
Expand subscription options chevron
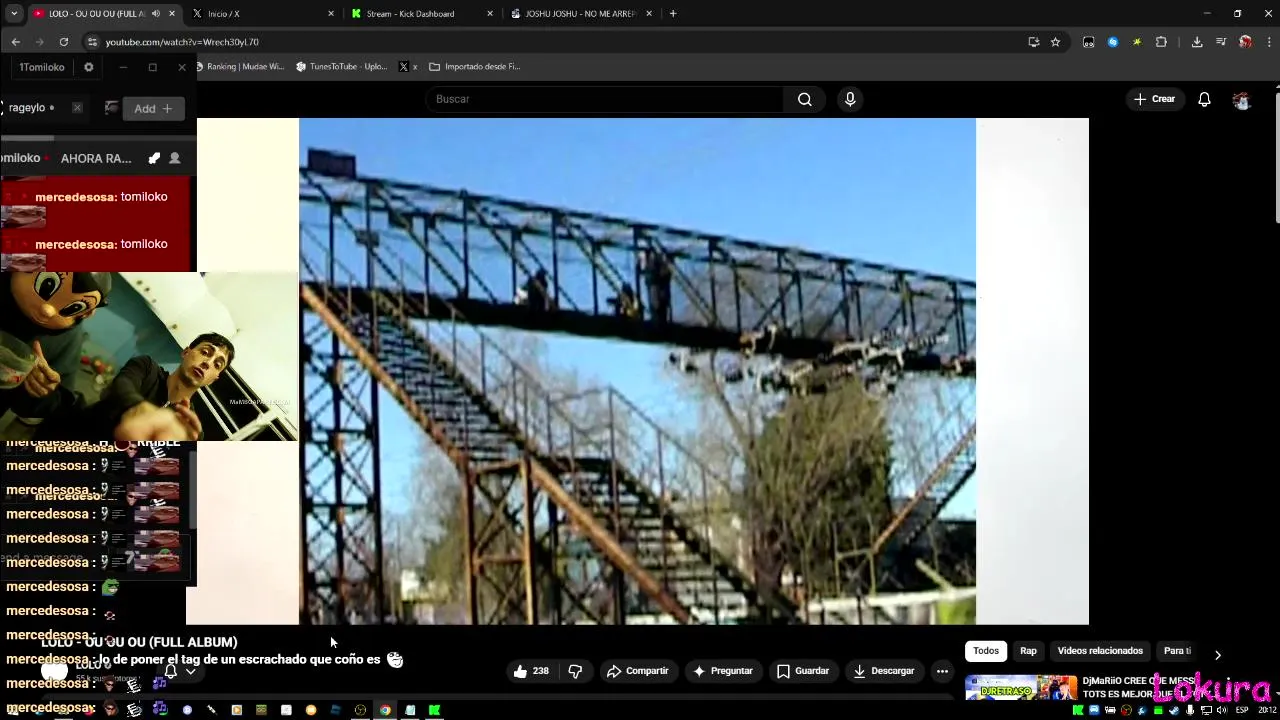[190, 671]
